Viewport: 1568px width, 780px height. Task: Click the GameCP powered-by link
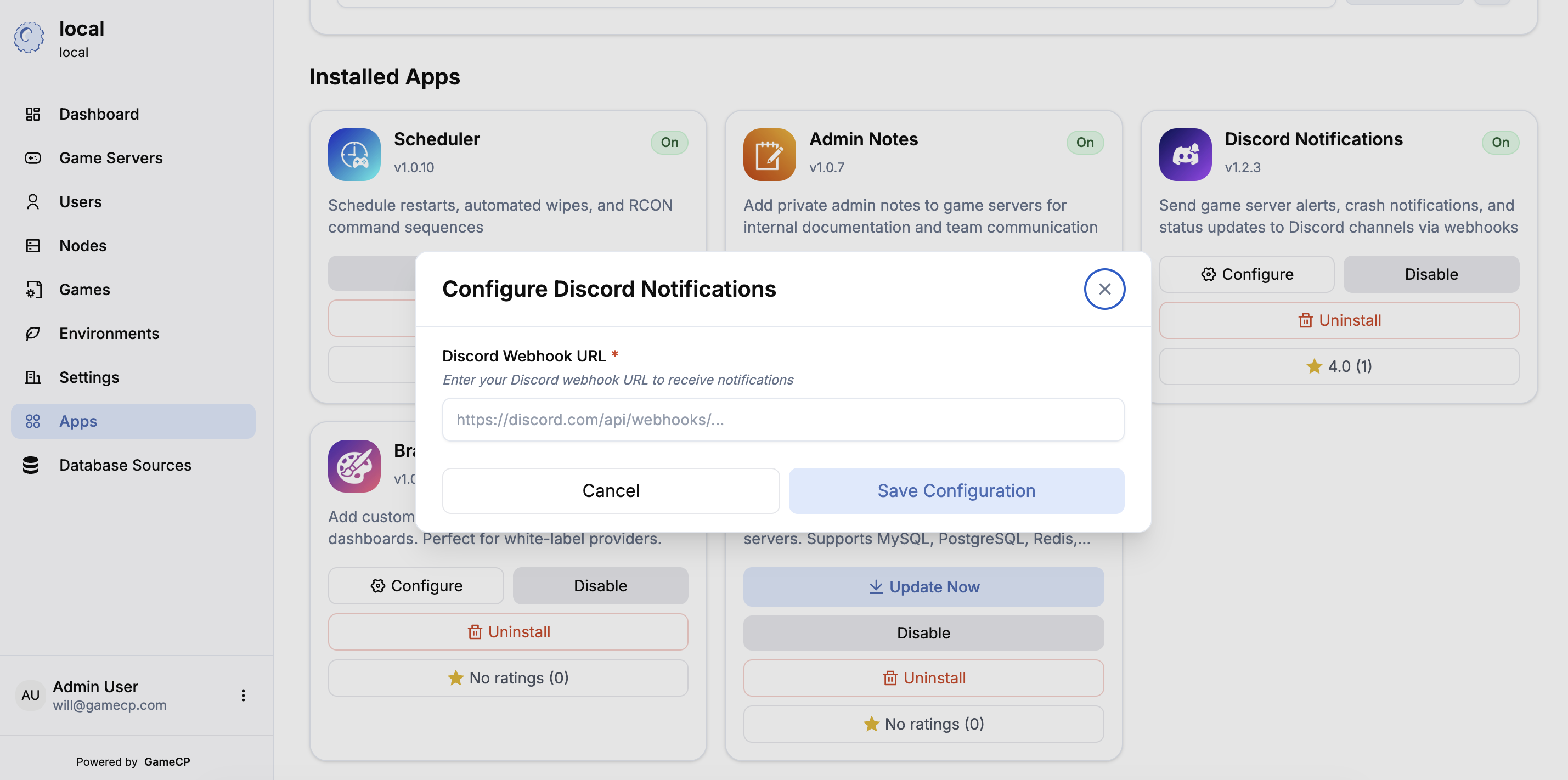point(167,761)
